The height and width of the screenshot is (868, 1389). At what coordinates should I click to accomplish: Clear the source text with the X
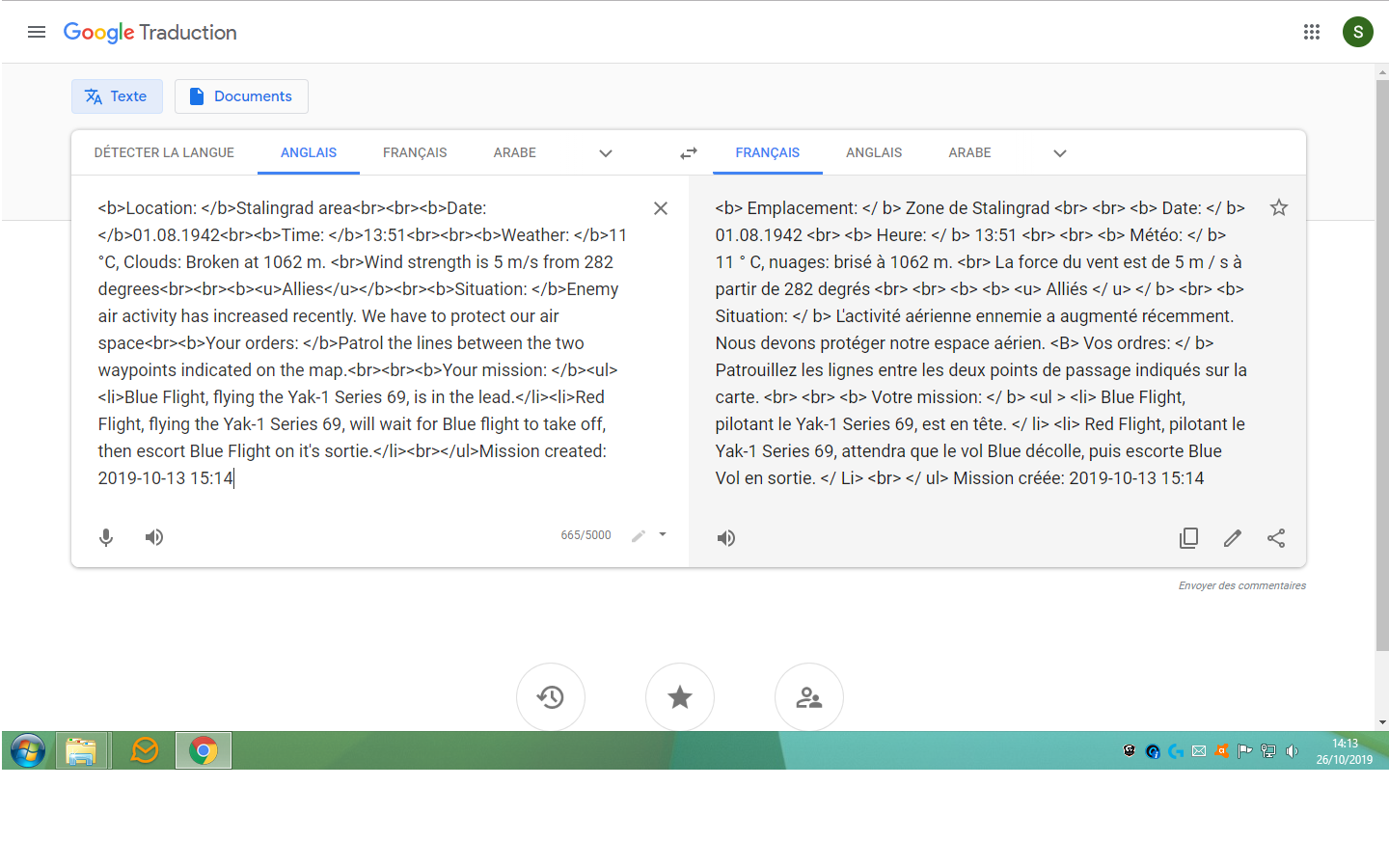tap(661, 208)
